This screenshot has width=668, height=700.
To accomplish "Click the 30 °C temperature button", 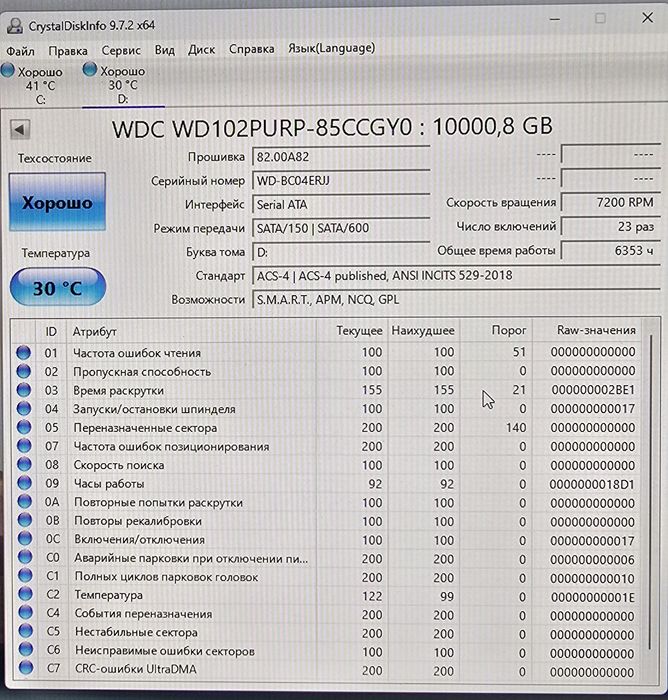I will click(x=58, y=287).
